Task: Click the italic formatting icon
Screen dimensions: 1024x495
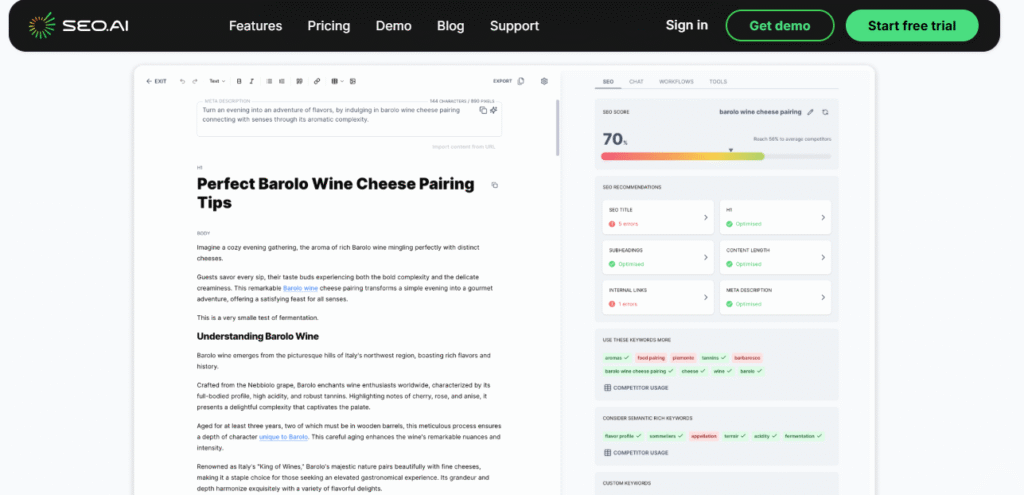Action: [x=251, y=81]
